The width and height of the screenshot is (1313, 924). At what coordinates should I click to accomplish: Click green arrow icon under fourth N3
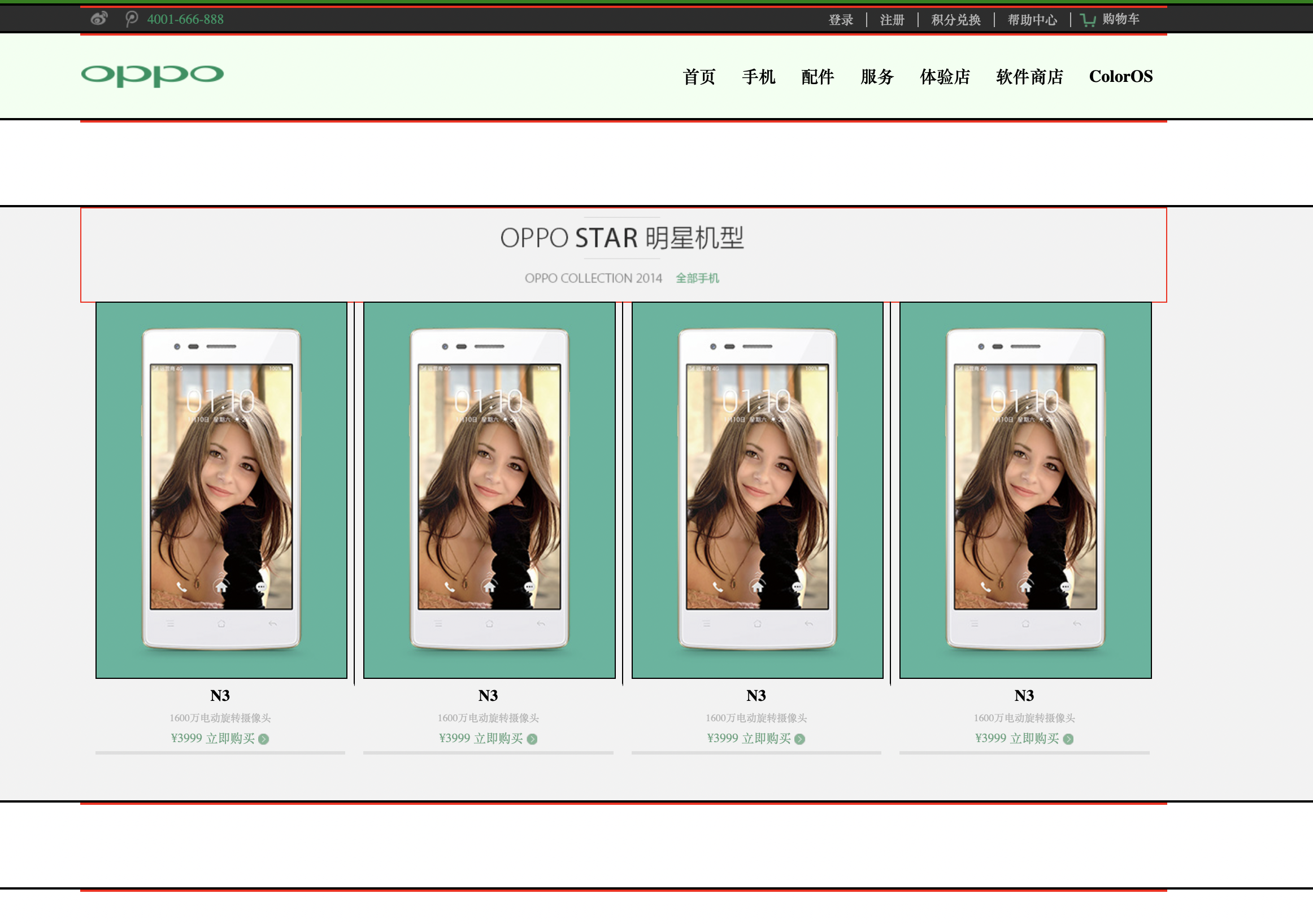1068,739
